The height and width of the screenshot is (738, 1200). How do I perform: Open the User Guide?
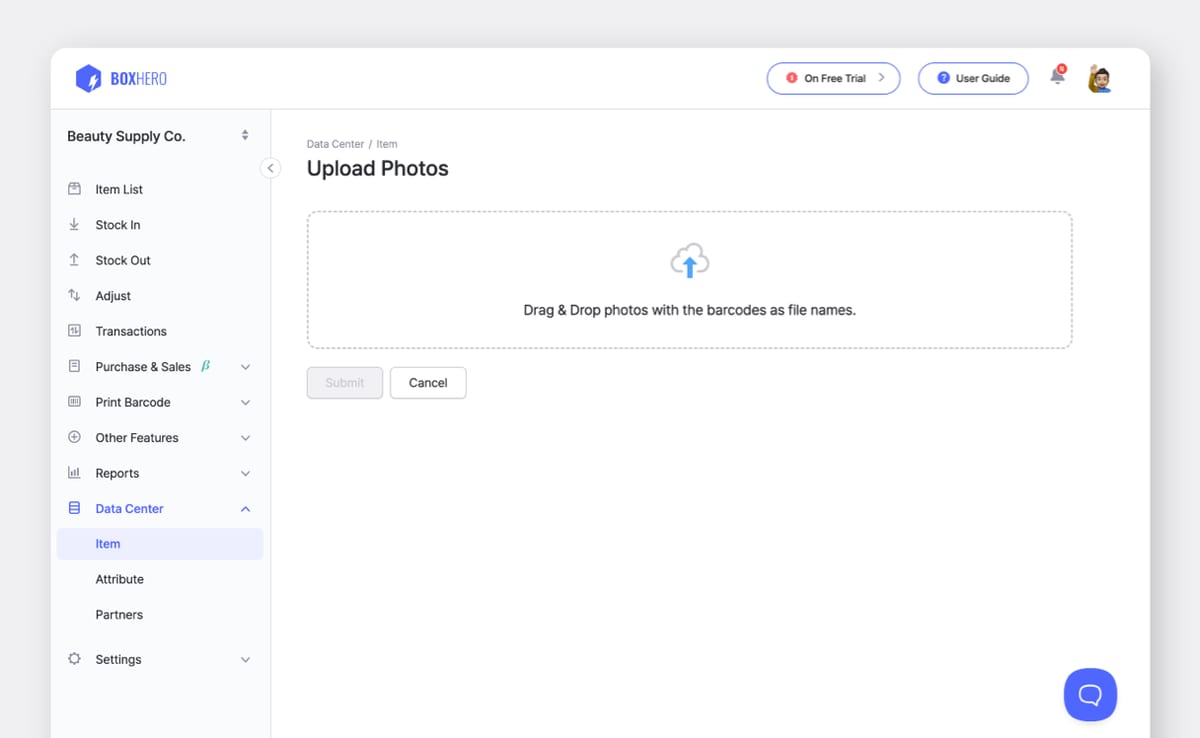(972, 77)
